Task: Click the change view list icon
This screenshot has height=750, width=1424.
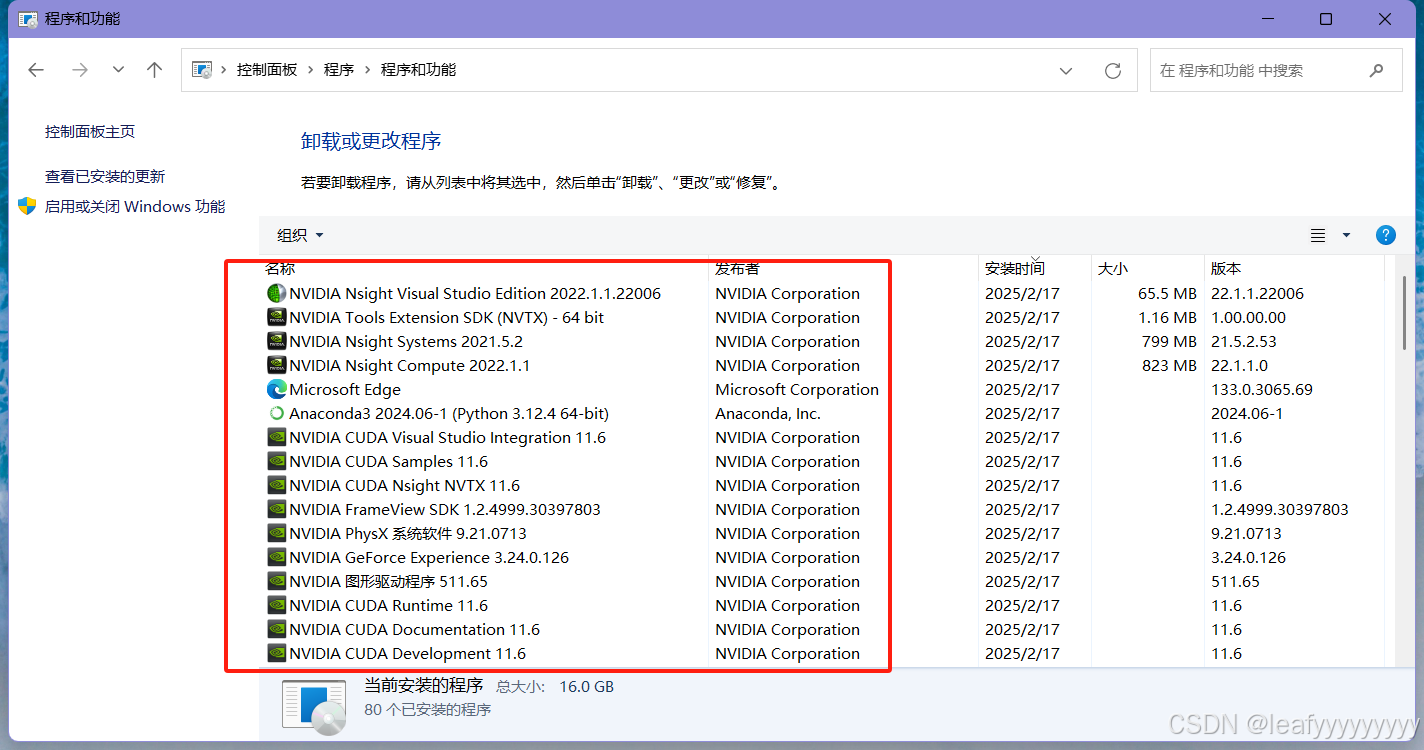Action: 1318,235
